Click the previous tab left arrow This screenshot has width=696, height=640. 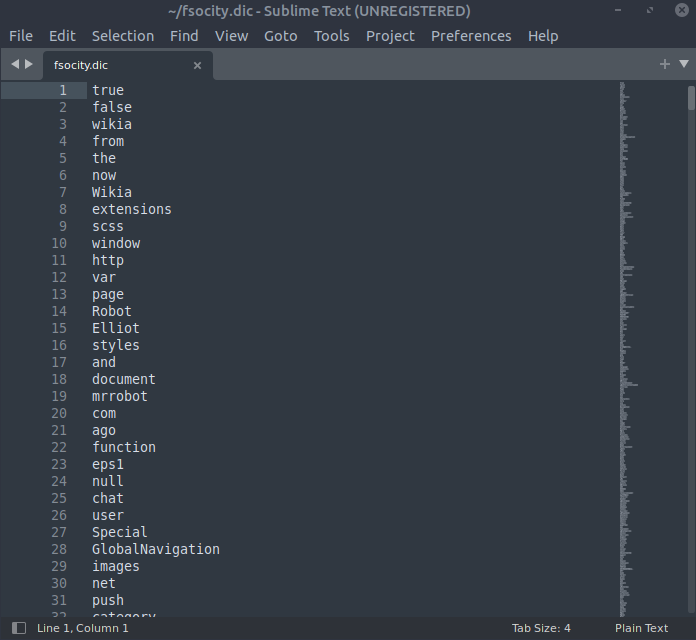pos(15,64)
